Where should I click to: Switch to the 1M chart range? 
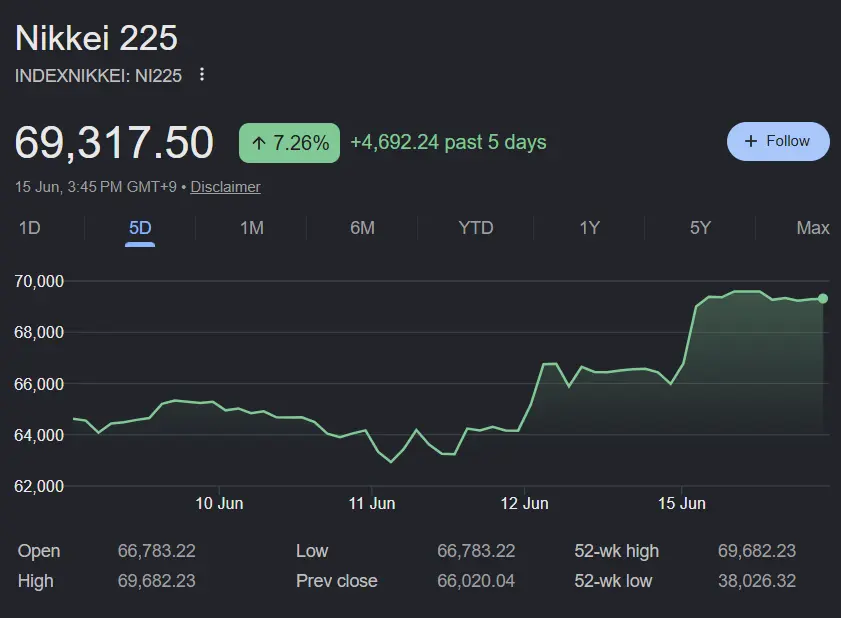click(x=252, y=228)
